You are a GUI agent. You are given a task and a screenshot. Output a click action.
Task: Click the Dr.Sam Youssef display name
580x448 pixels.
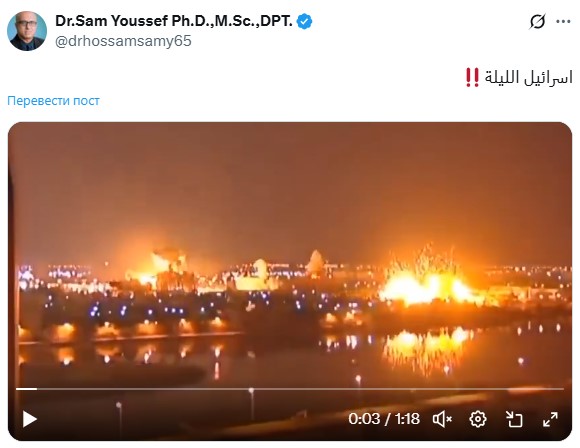174,21
